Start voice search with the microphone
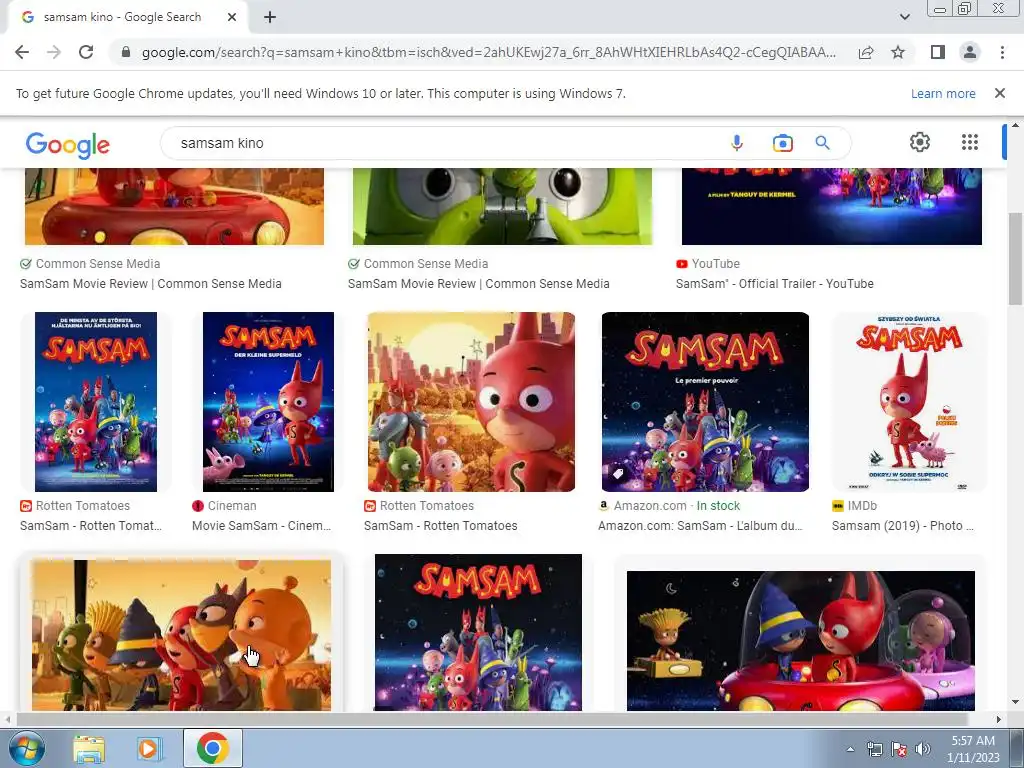Screen dimensions: 1024x768 point(737,143)
